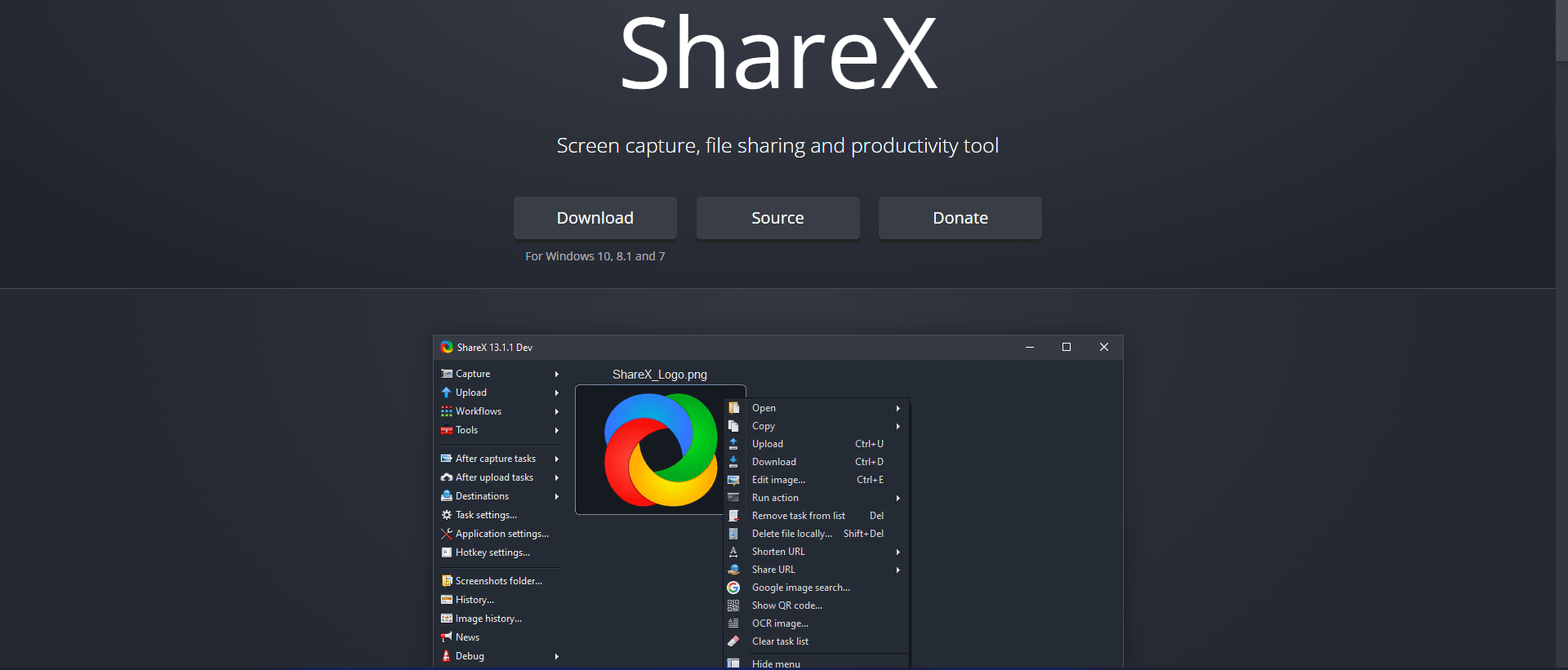Click the Hotkey settings icon
Image resolution: width=1568 pixels, height=670 pixels.
(x=447, y=552)
